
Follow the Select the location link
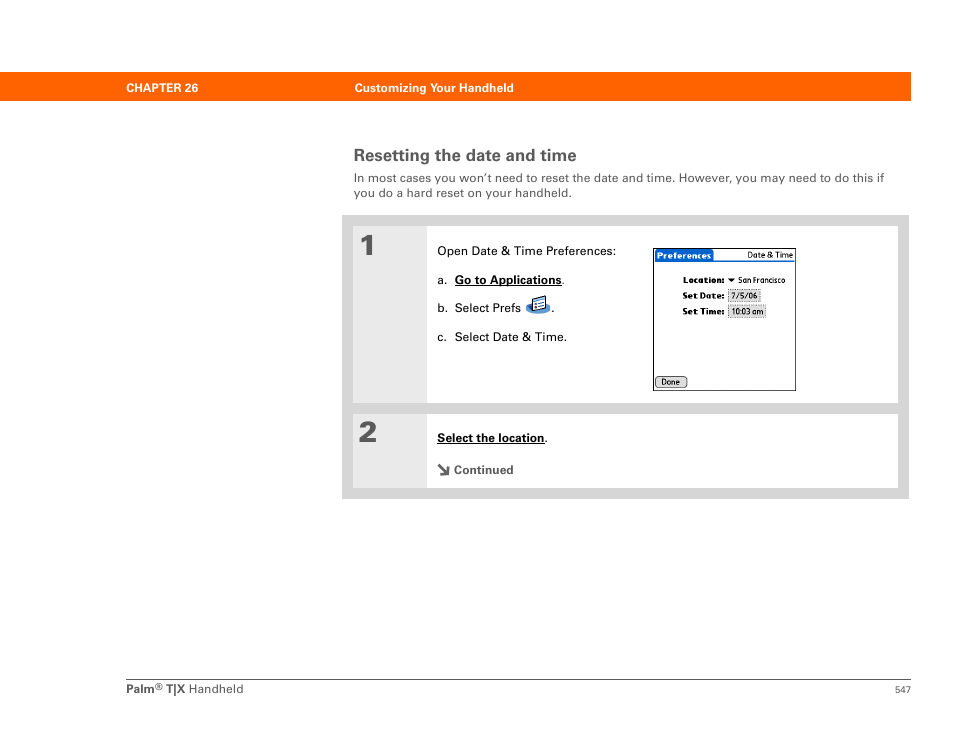(x=490, y=438)
